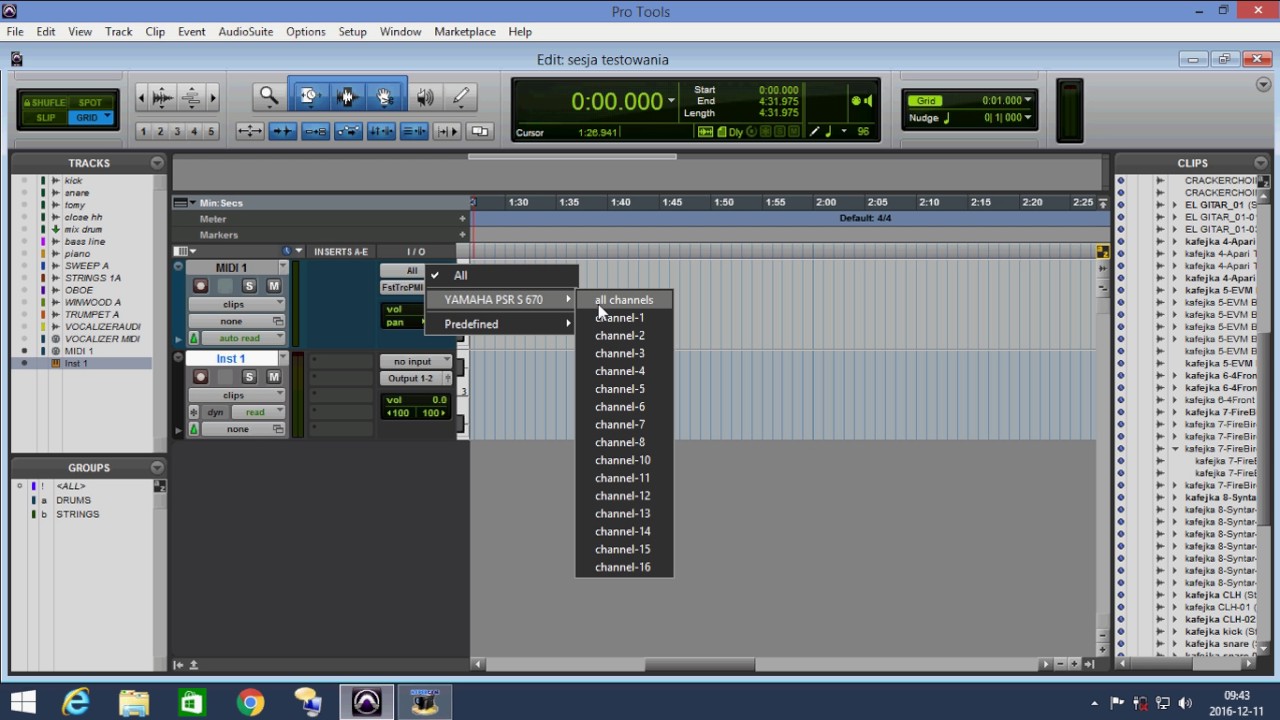
Task: Activate Spot edit mode
Action: click(90, 102)
